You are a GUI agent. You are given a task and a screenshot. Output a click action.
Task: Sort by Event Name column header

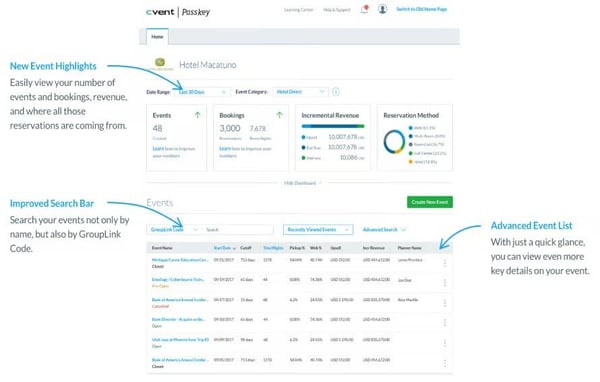tap(162, 248)
